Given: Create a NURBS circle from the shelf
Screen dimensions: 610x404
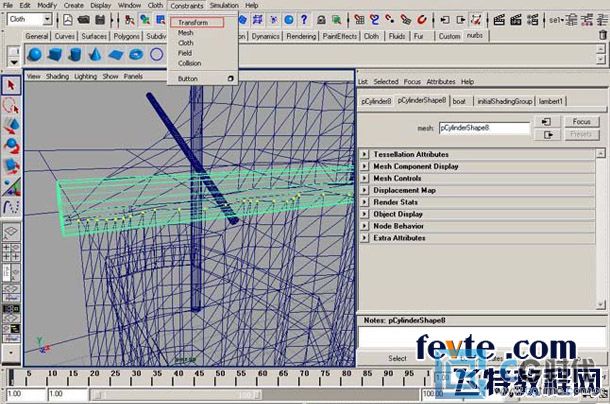Looking at the screenshot, I should [x=156, y=54].
